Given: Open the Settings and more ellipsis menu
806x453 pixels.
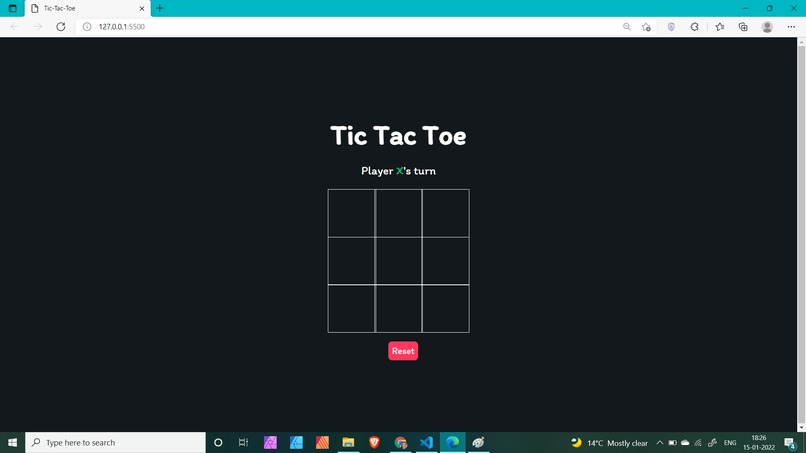Looking at the screenshot, I should pyautogui.click(x=791, y=27).
